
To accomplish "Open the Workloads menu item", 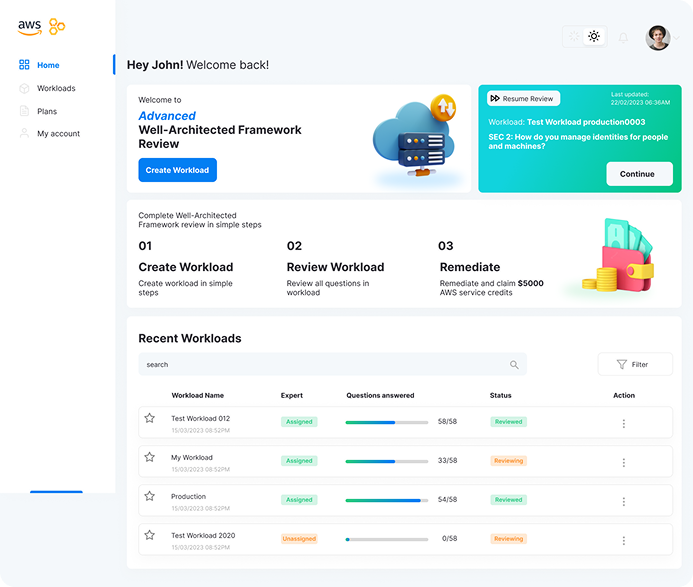I will [x=56, y=88].
